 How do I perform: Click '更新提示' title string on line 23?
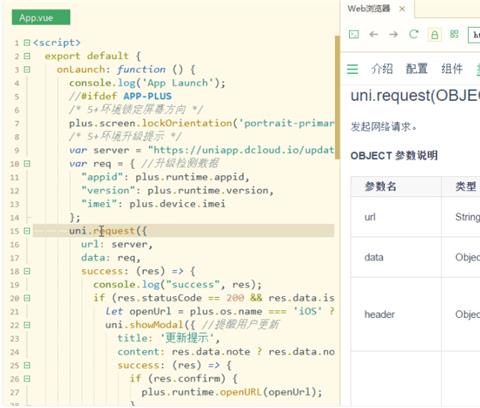pos(187,338)
